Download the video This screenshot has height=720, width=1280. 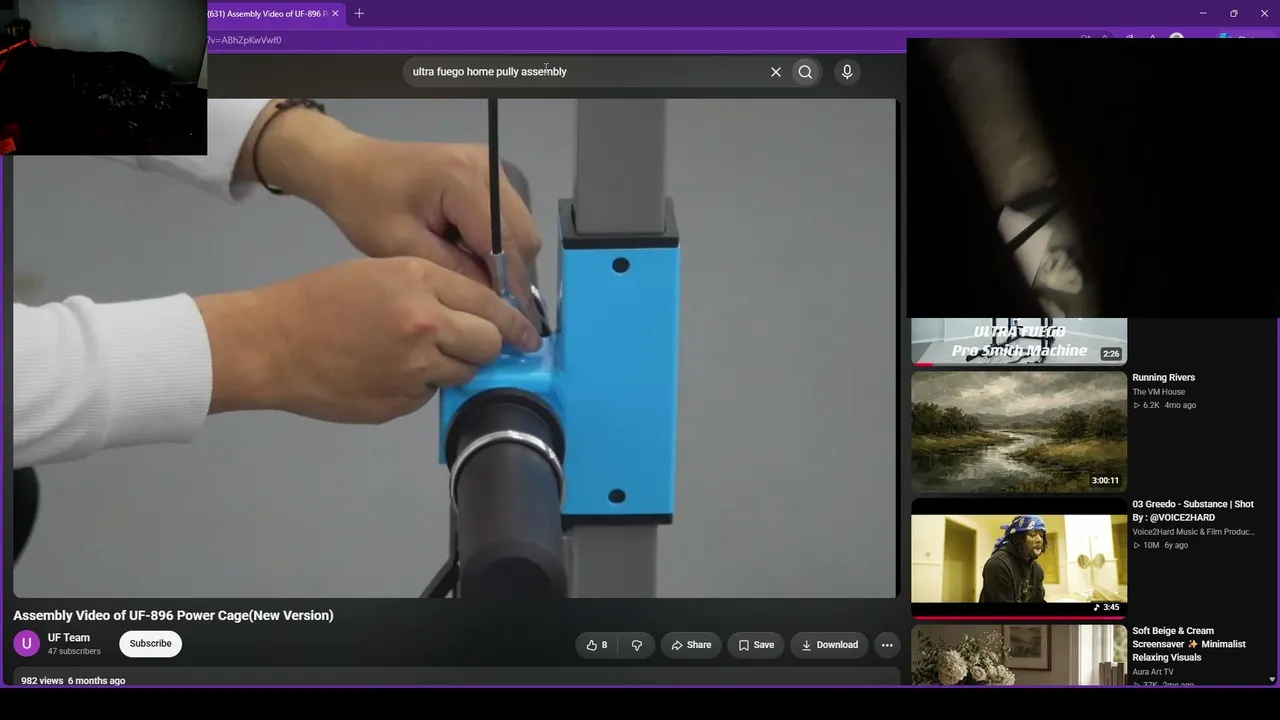pyautogui.click(x=829, y=645)
